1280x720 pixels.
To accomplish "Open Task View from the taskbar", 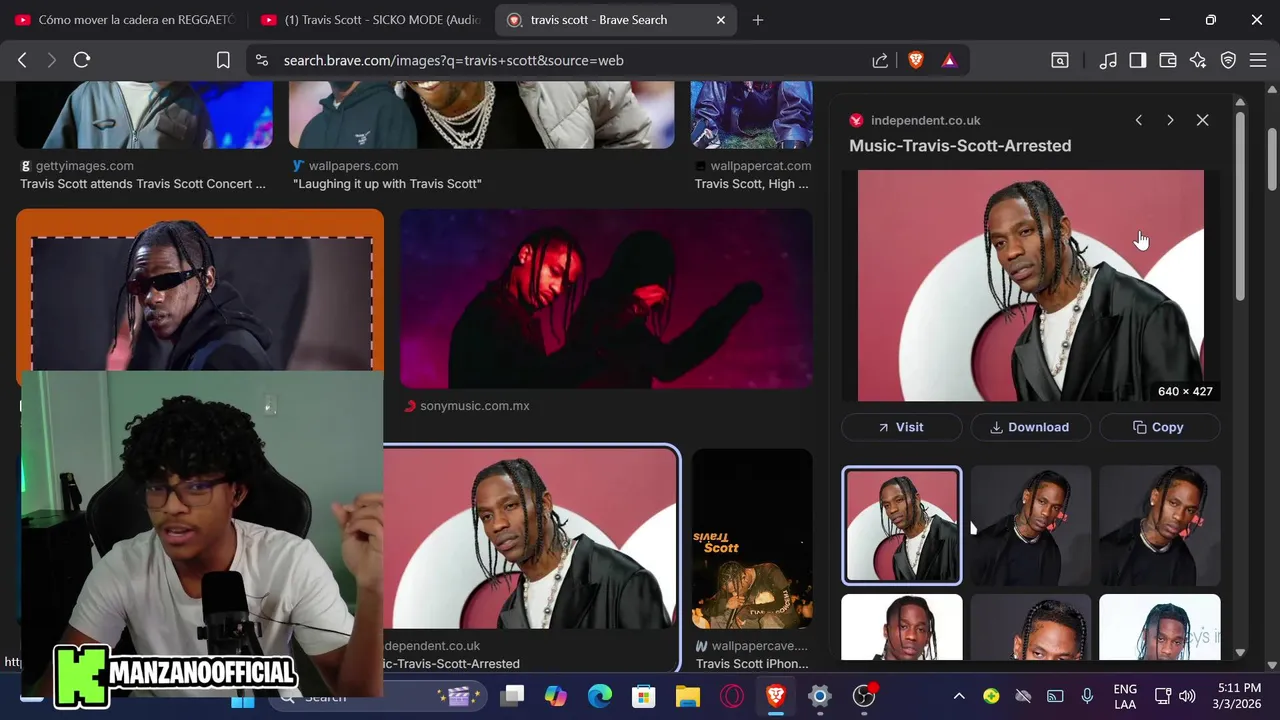I will click(x=513, y=696).
